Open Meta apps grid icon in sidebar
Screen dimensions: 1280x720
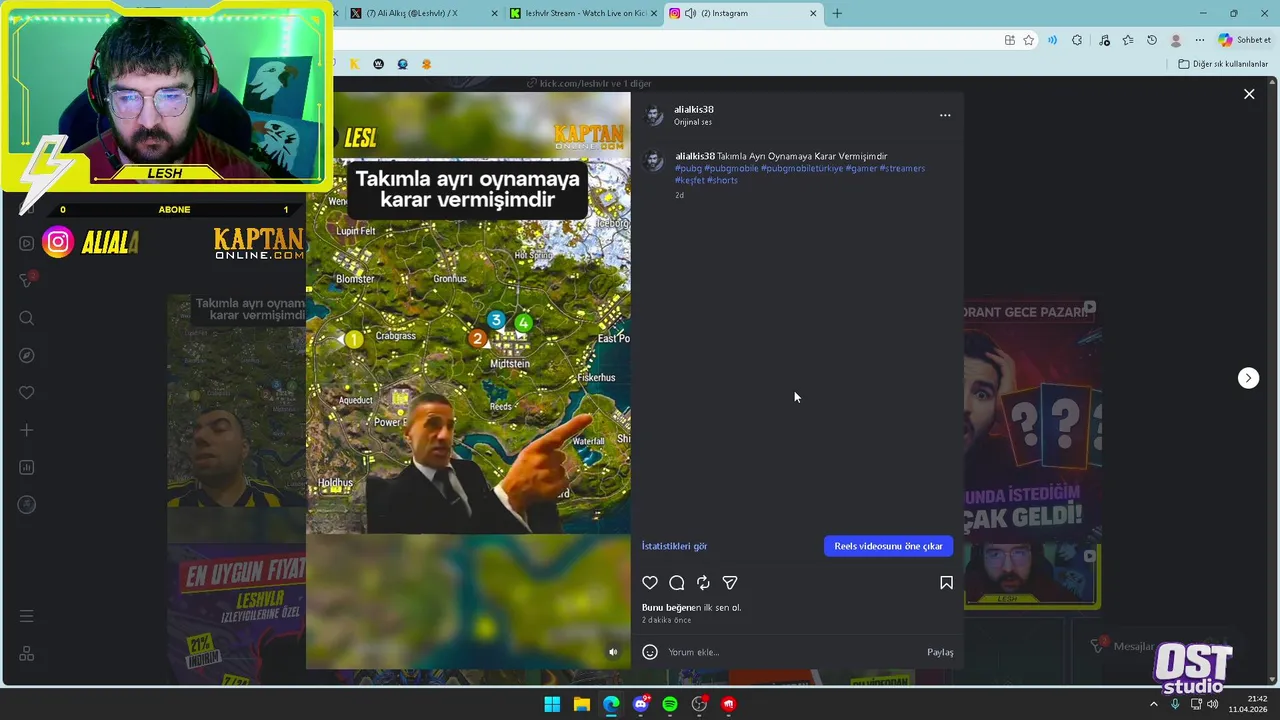tap(27, 653)
